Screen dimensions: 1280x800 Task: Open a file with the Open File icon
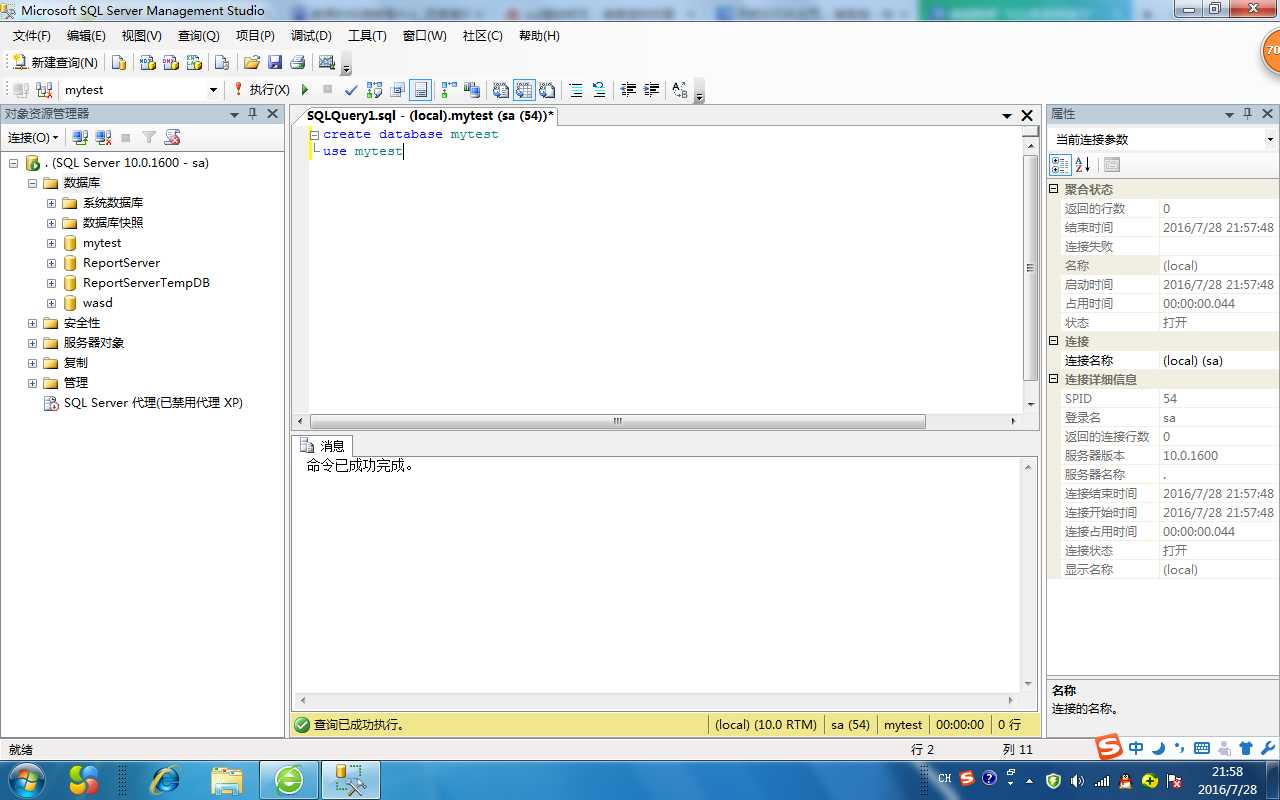[252, 62]
